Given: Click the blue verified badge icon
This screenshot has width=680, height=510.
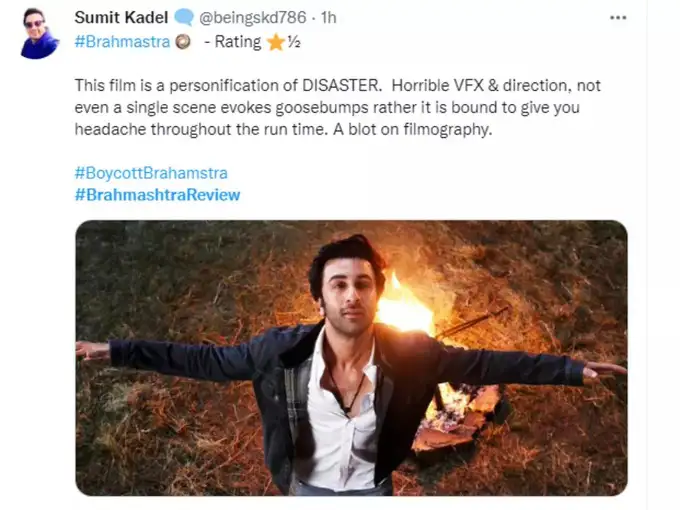Looking at the screenshot, I should point(184,18).
